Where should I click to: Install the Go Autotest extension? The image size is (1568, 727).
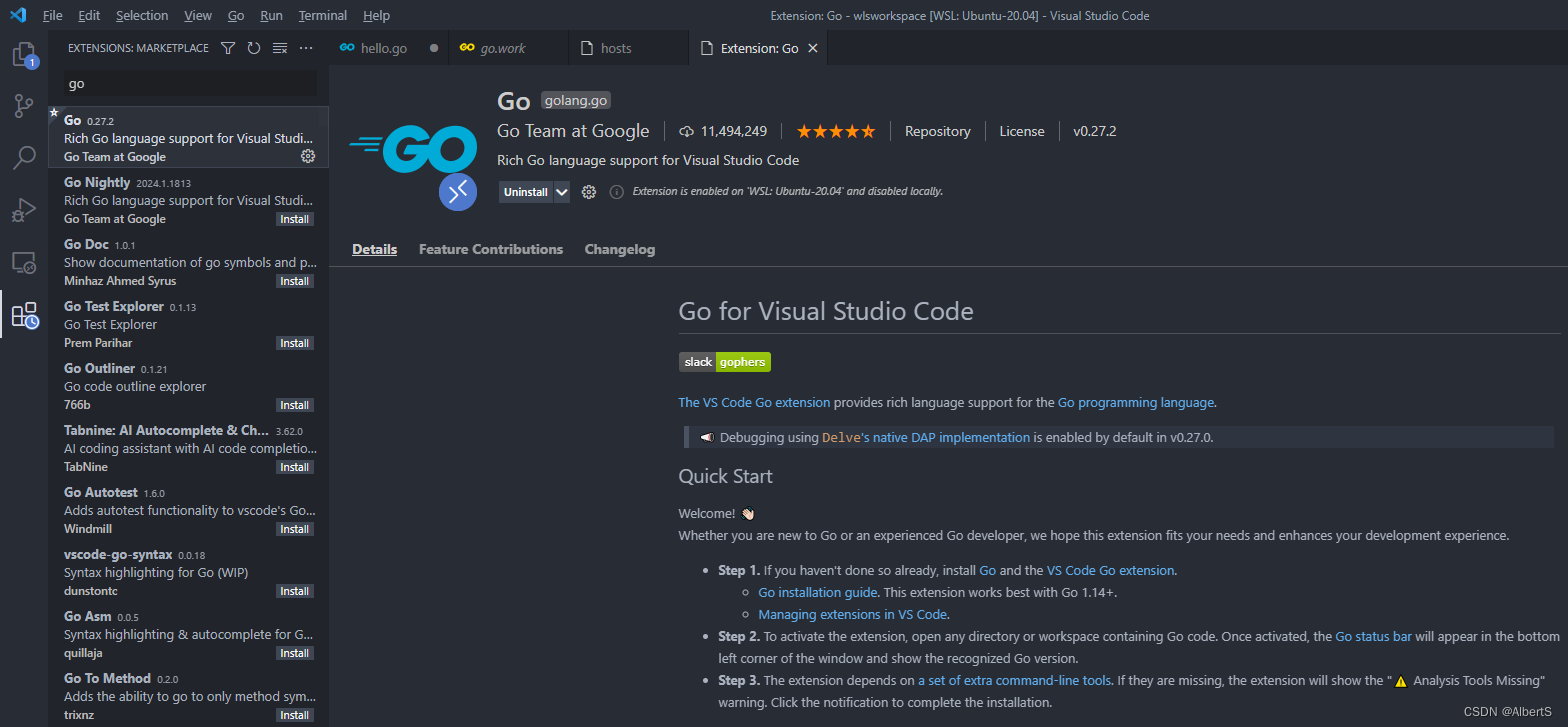pyautogui.click(x=294, y=529)
